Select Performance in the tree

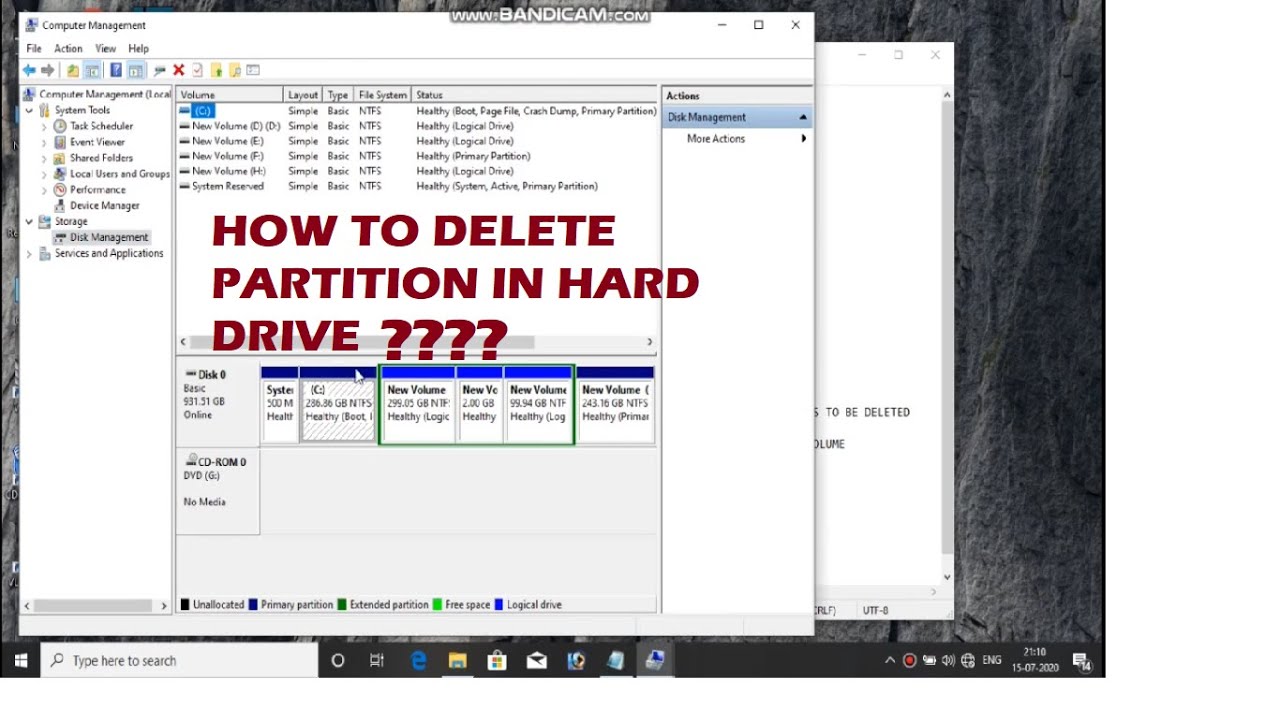point(97,190)
